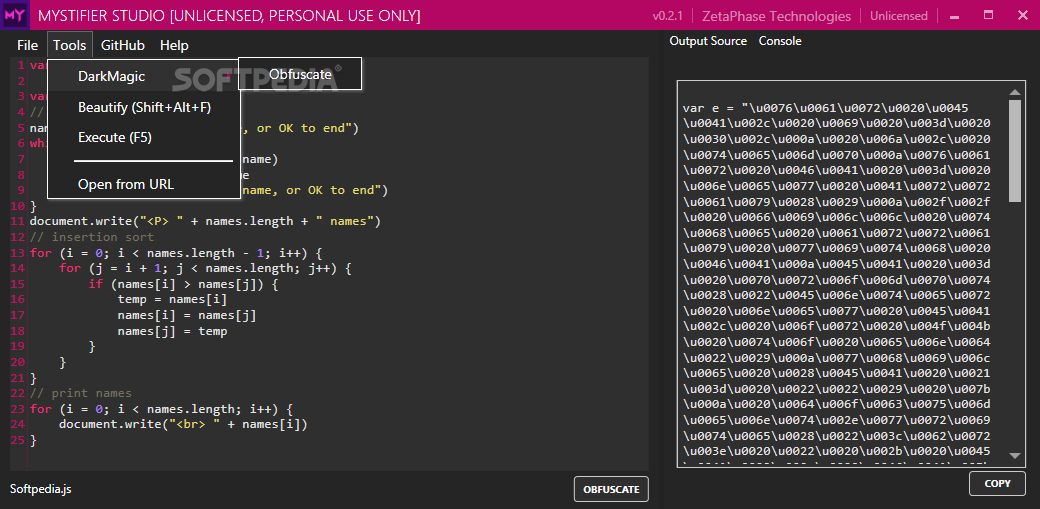Click the OBFUSCATE button below the editor

[x=611, y=489]
